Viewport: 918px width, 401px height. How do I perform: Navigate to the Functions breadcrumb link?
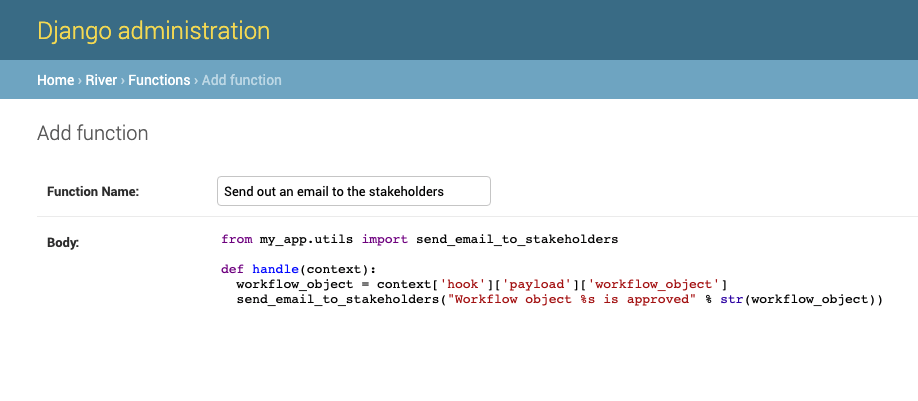159,80
